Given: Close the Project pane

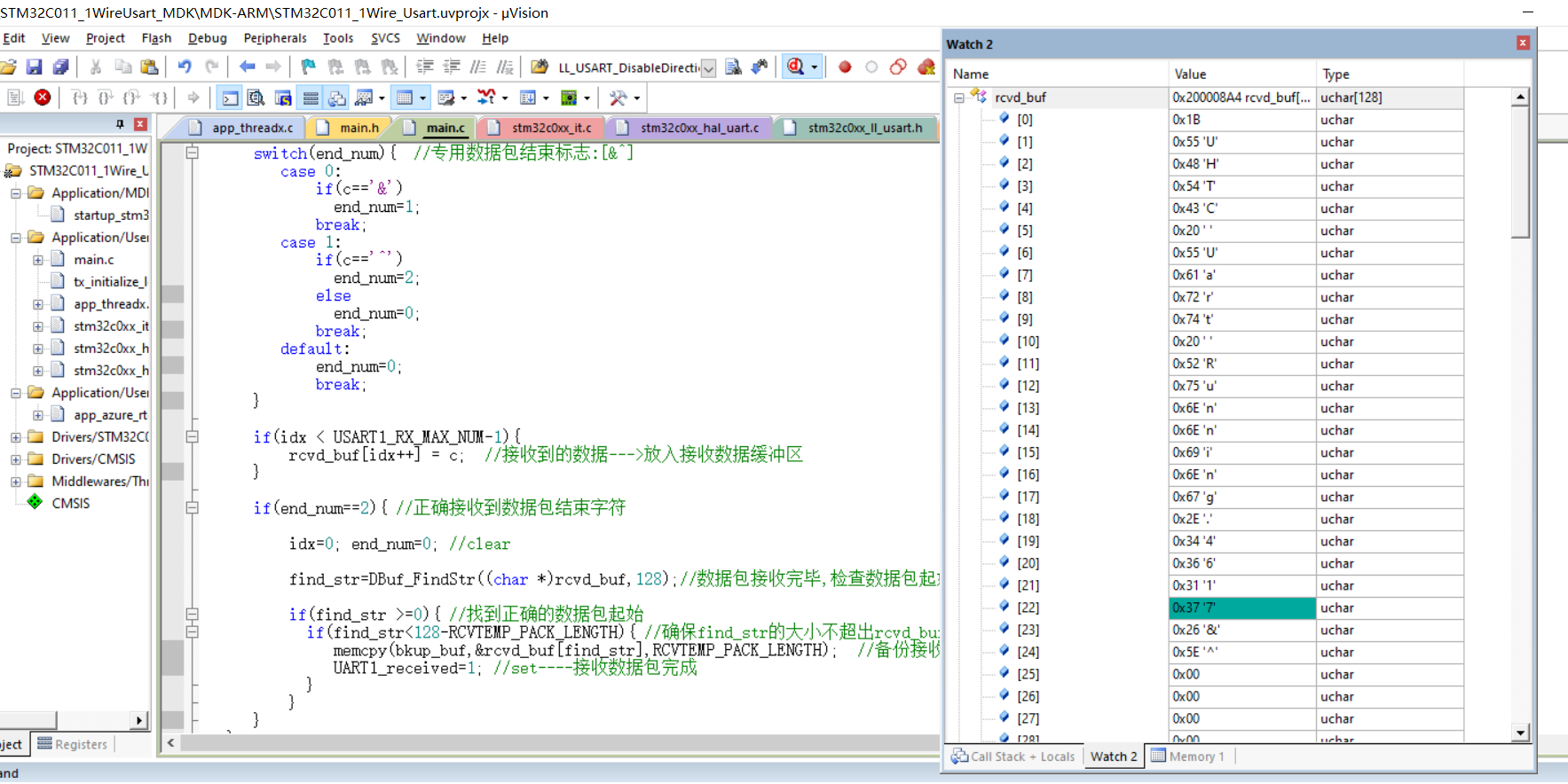Looking at the screenshot, I should pos(140,124).
